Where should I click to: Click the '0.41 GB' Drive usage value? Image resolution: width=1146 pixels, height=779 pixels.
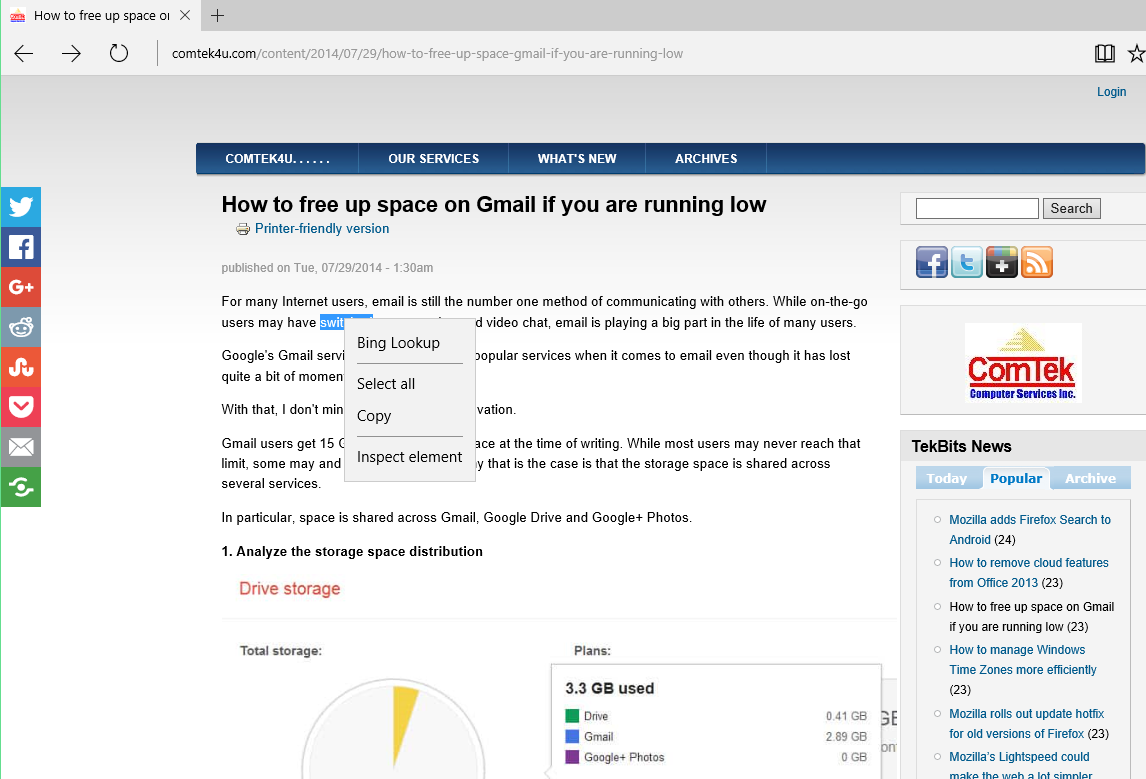pyautogui.click(x=846, y=716)
